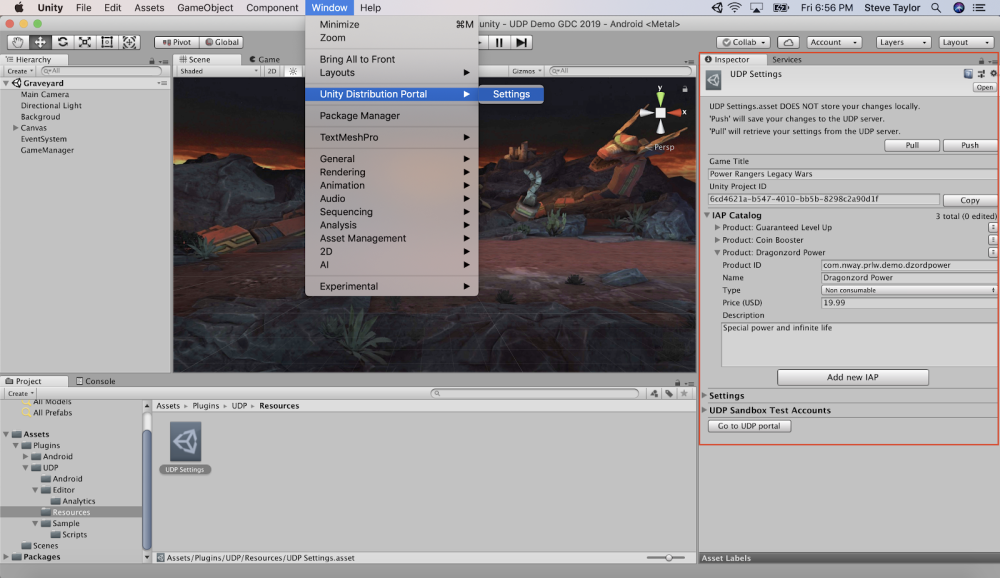
Task: Click the Step forward playback button
Action: click(x=522, y=42)
